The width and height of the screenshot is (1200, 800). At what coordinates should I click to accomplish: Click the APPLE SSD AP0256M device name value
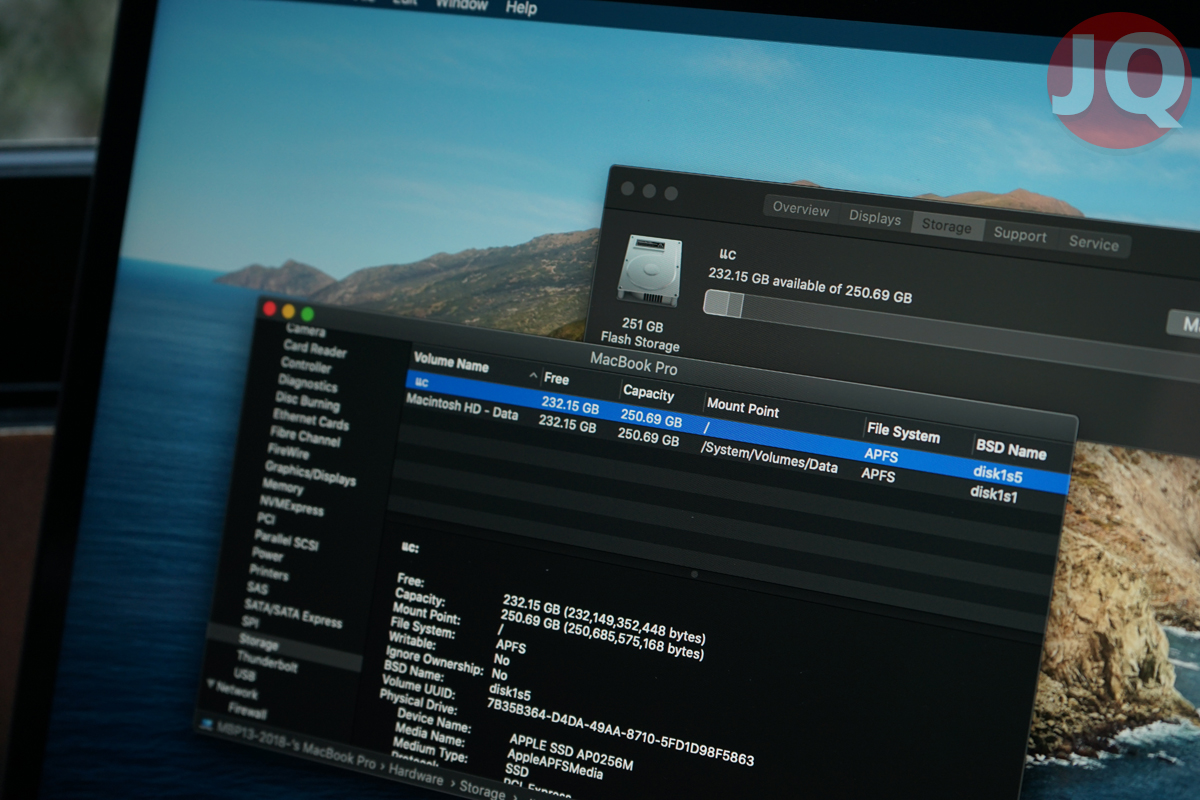point(571,753)
